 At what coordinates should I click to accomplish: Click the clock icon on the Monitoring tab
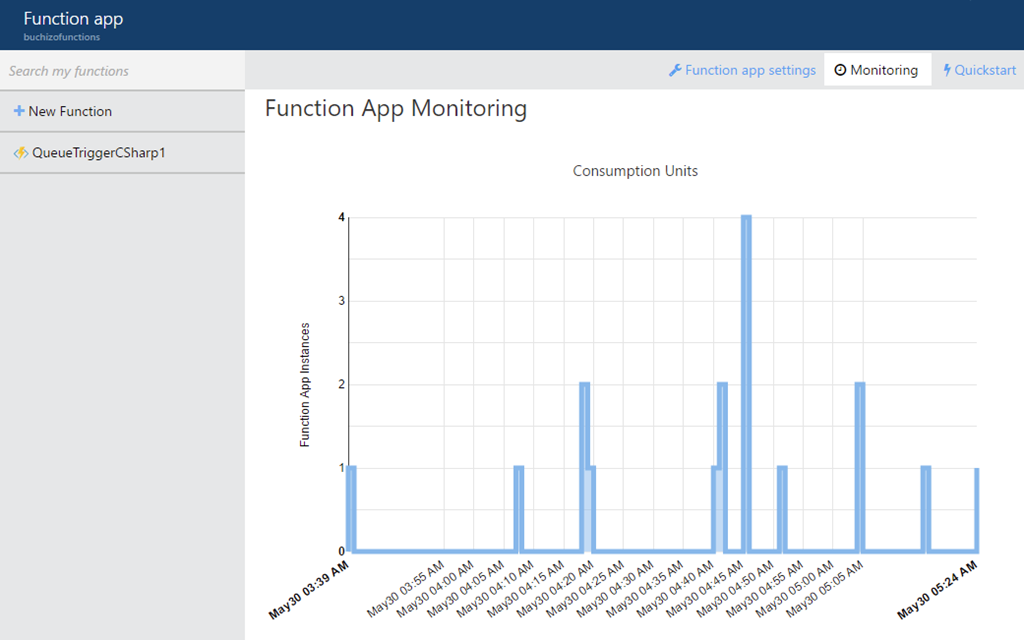click(840, 70)
